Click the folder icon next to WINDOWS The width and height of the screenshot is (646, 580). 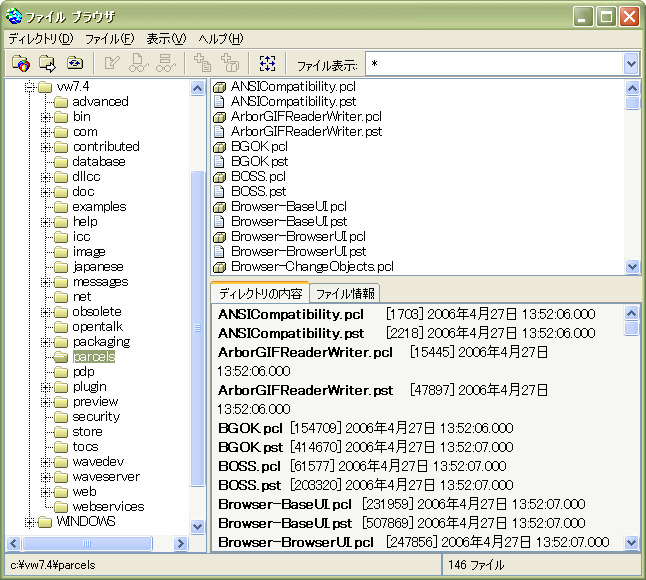click(x=44, y=522)
